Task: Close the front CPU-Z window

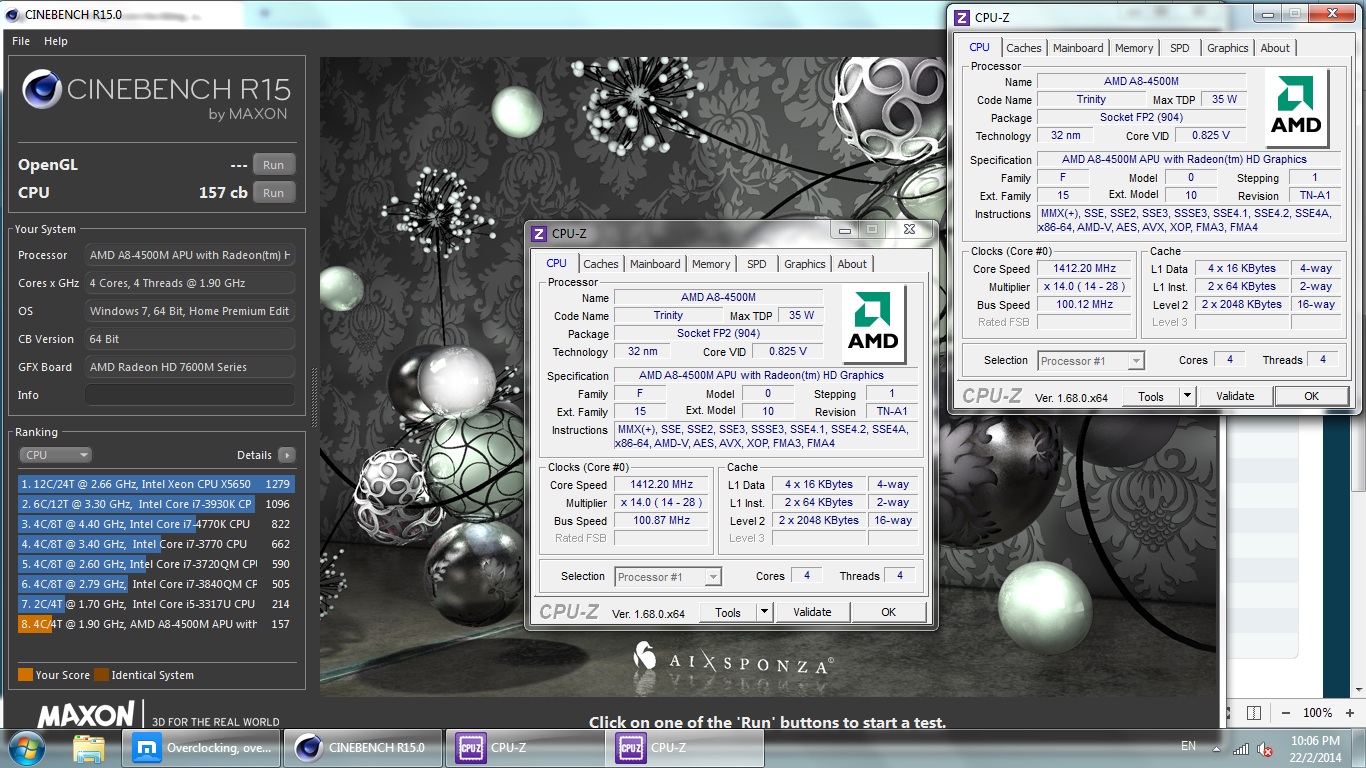Action: click(x=909, y=229)
